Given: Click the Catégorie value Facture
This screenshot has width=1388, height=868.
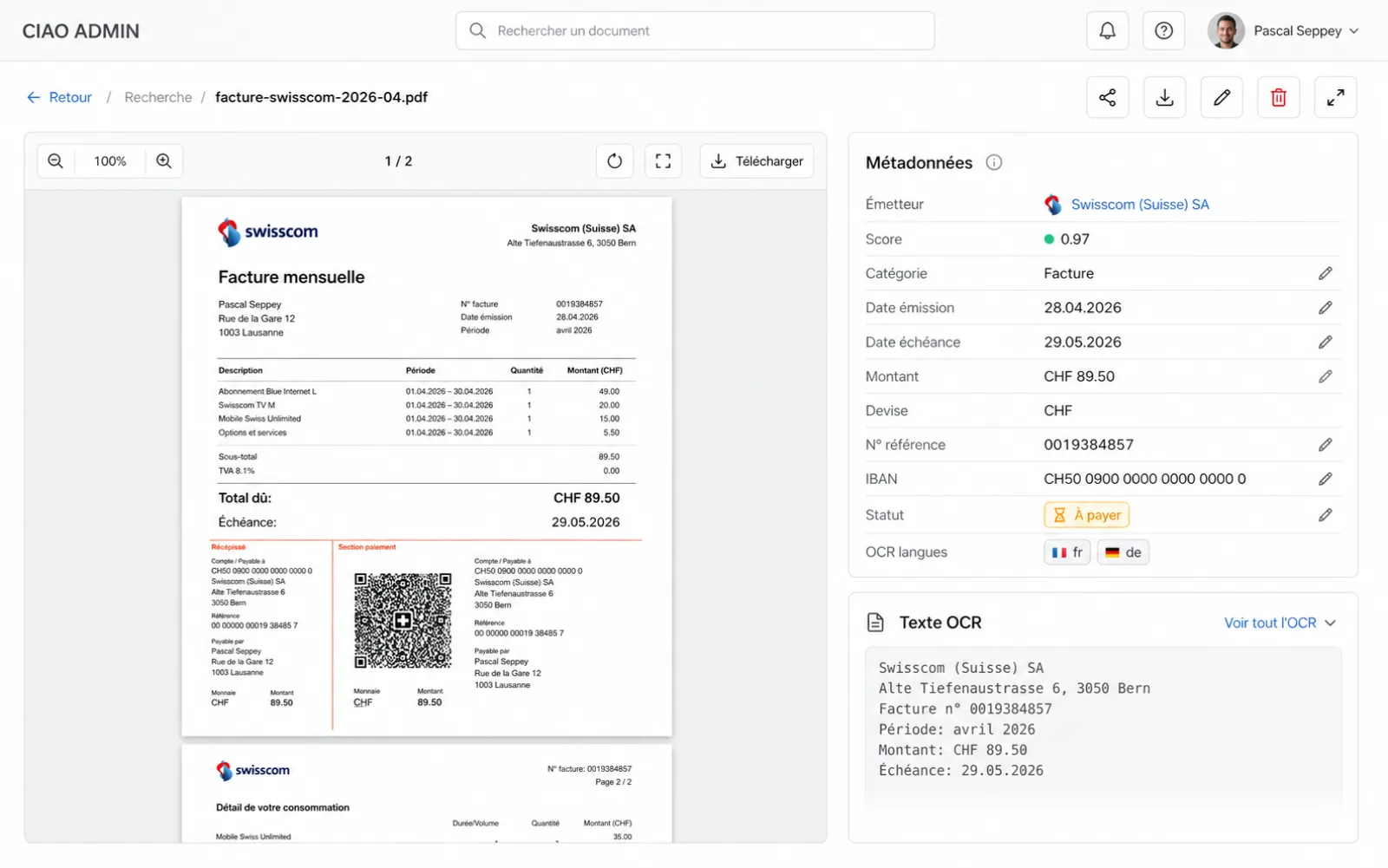Looking at the screenshot, I should [x=1069, y=274].
